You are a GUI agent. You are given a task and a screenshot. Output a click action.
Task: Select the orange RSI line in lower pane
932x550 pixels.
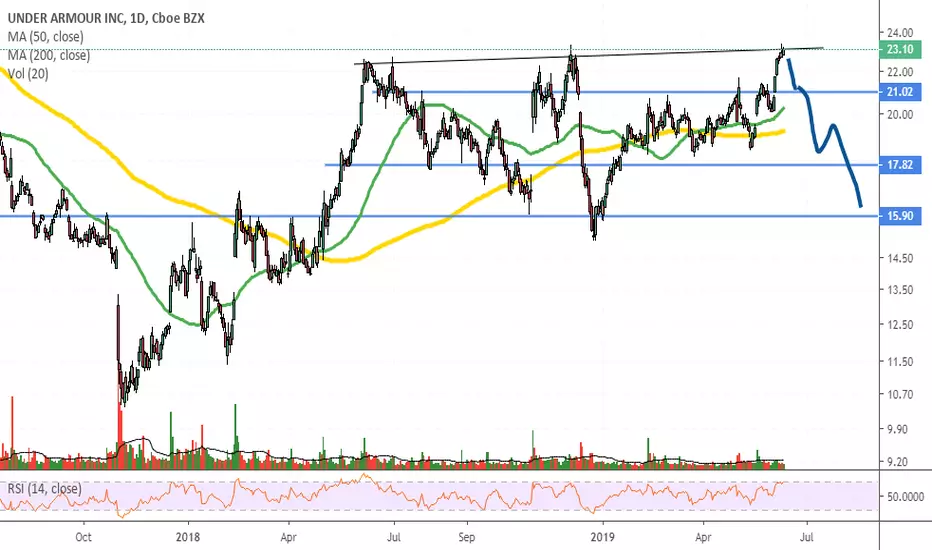click(x=392, y=495)
